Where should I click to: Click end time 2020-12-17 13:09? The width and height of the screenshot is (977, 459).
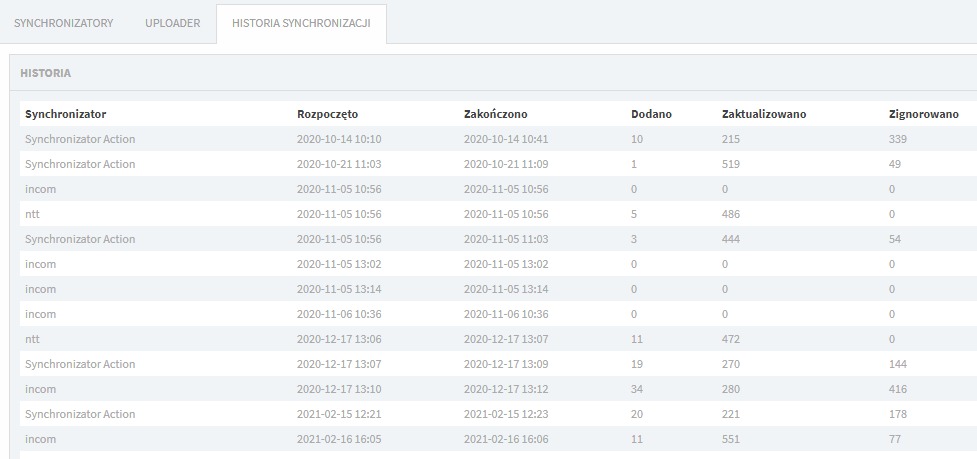pyautogui.click(x=506, y=364)
